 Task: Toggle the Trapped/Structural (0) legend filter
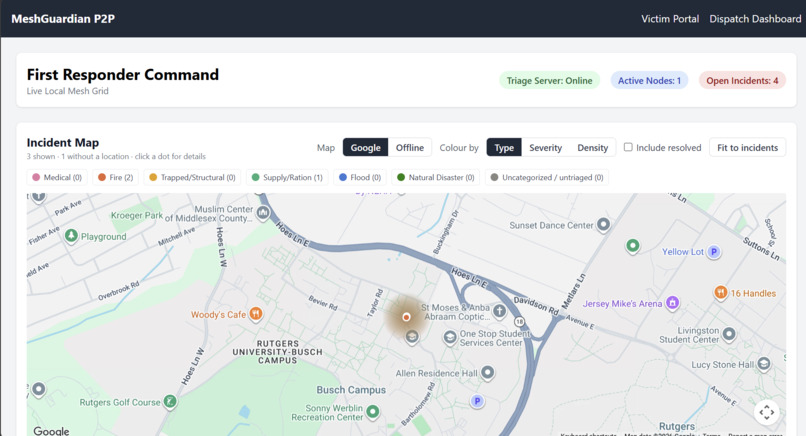[x=192, y=177]
